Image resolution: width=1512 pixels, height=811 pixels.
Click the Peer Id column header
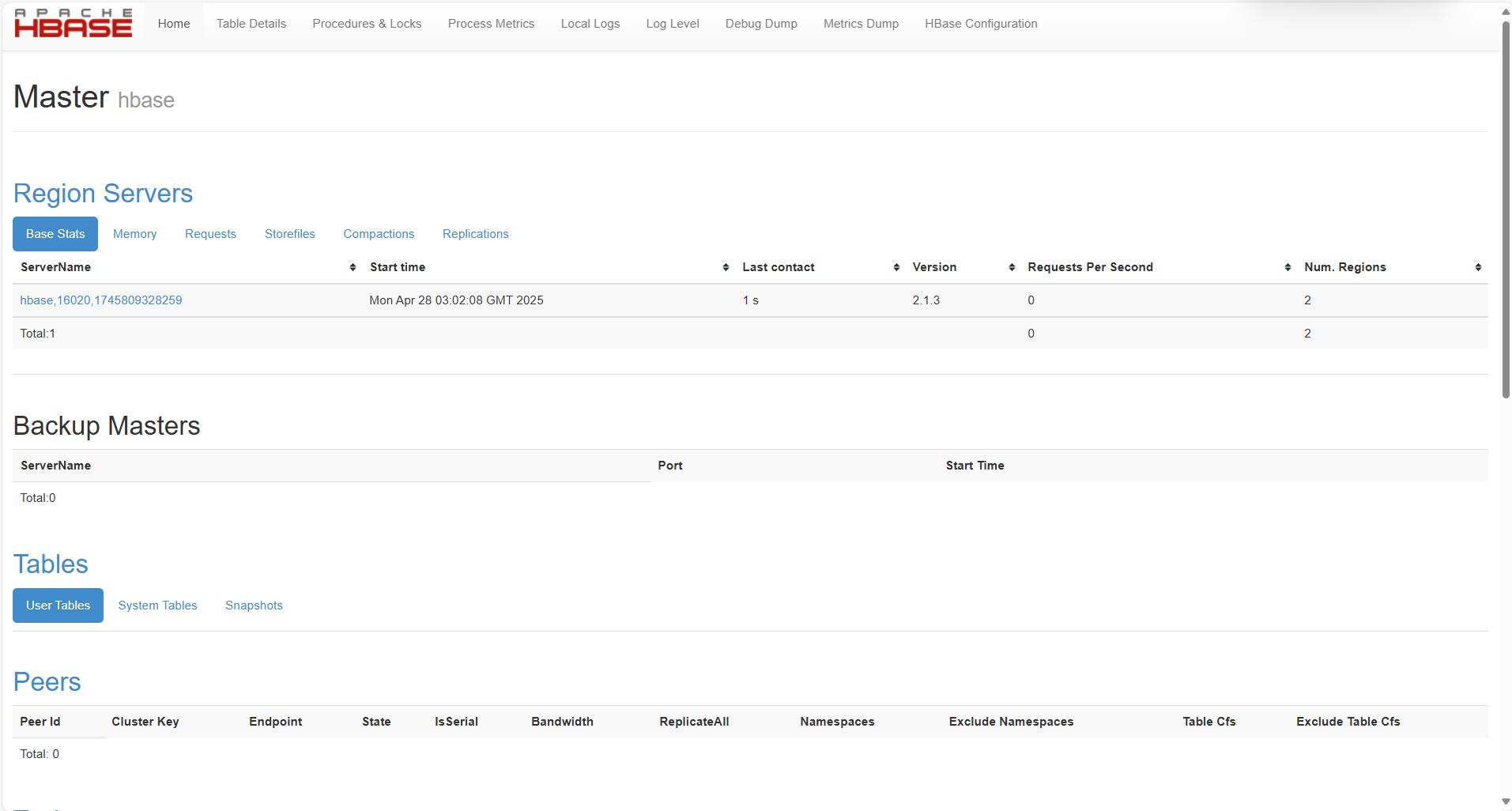point(40,722)
